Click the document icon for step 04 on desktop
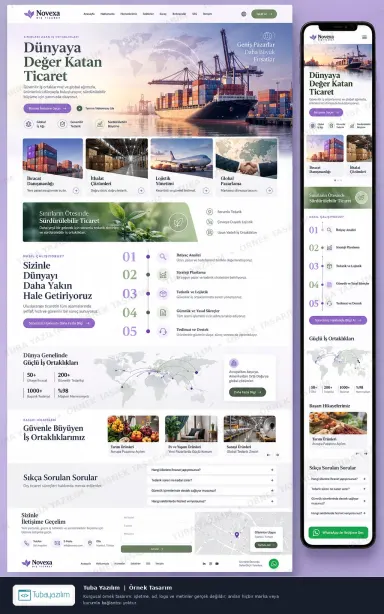The image size is (384, 614). [x=163, y=312]
